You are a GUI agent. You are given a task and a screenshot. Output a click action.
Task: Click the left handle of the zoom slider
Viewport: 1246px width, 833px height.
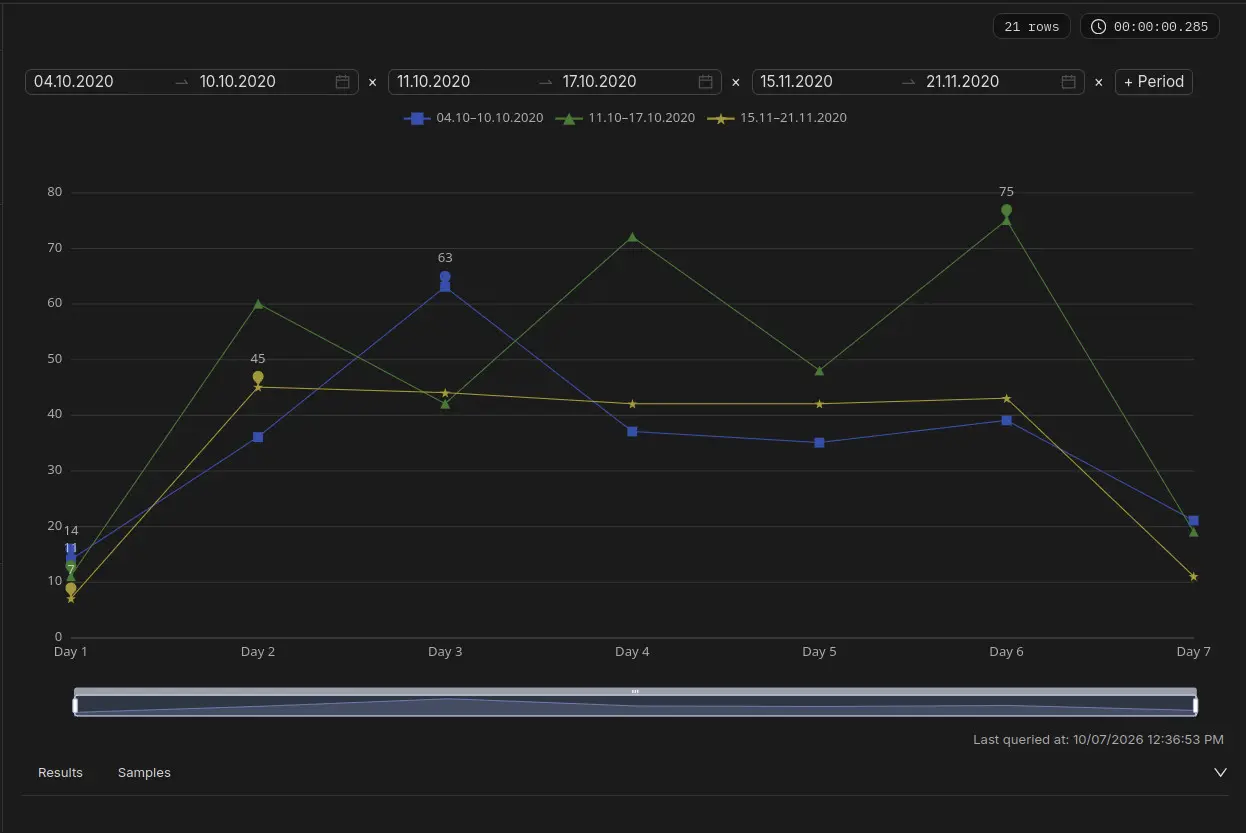coord(75,705)
